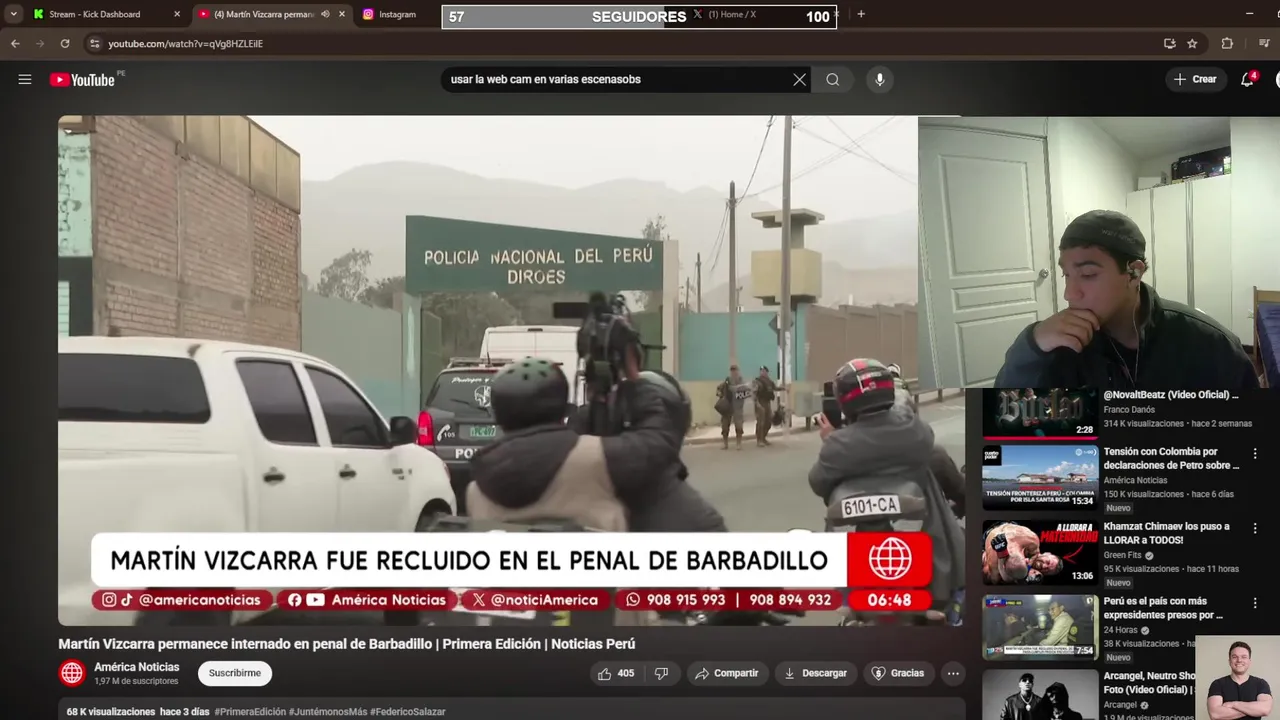1280x720 pixels.
Task: Go forward in browser history
Action: [40, 44]
